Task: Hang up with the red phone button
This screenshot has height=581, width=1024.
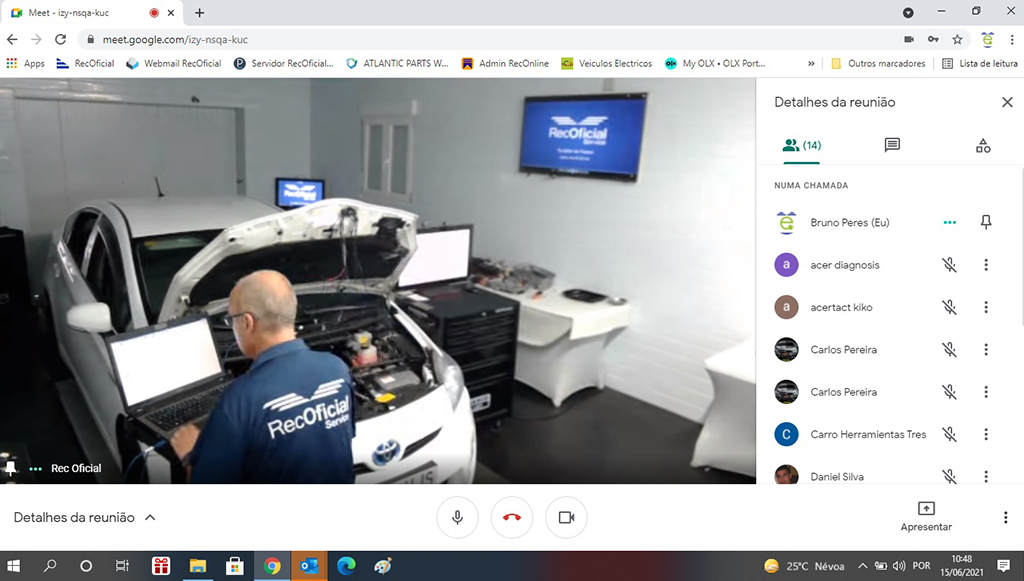Action: 512,517
